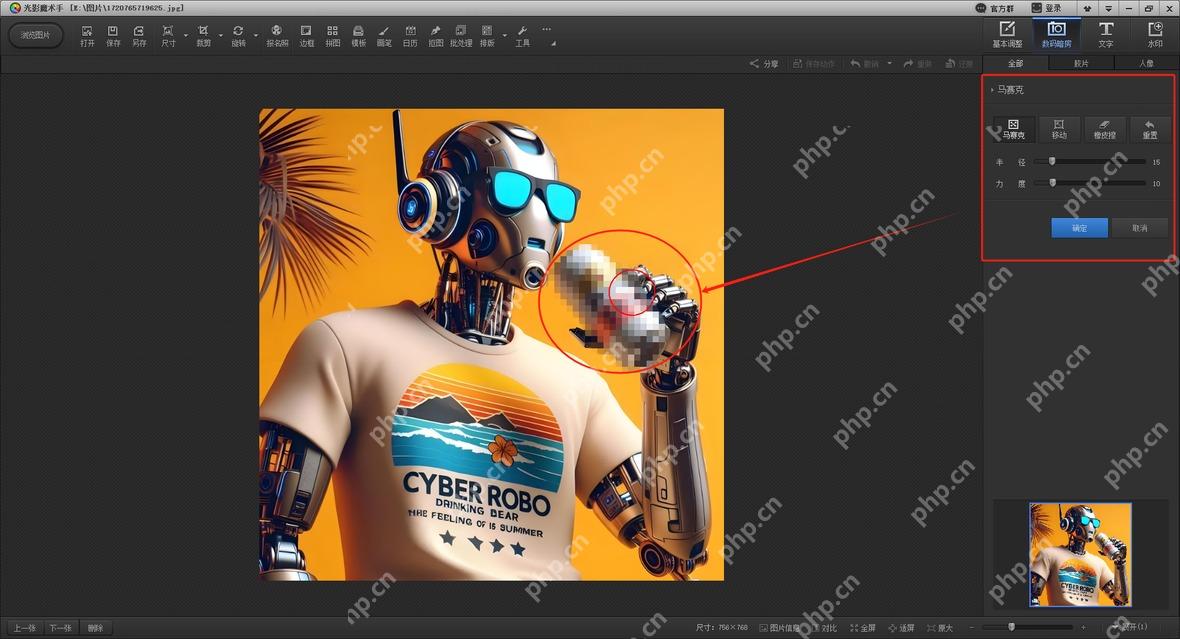This screenshot has width=1180, height=639.
Task: Activate the 橡皮擦 (Eraser) mode
Action: (x=1104, y=129)
